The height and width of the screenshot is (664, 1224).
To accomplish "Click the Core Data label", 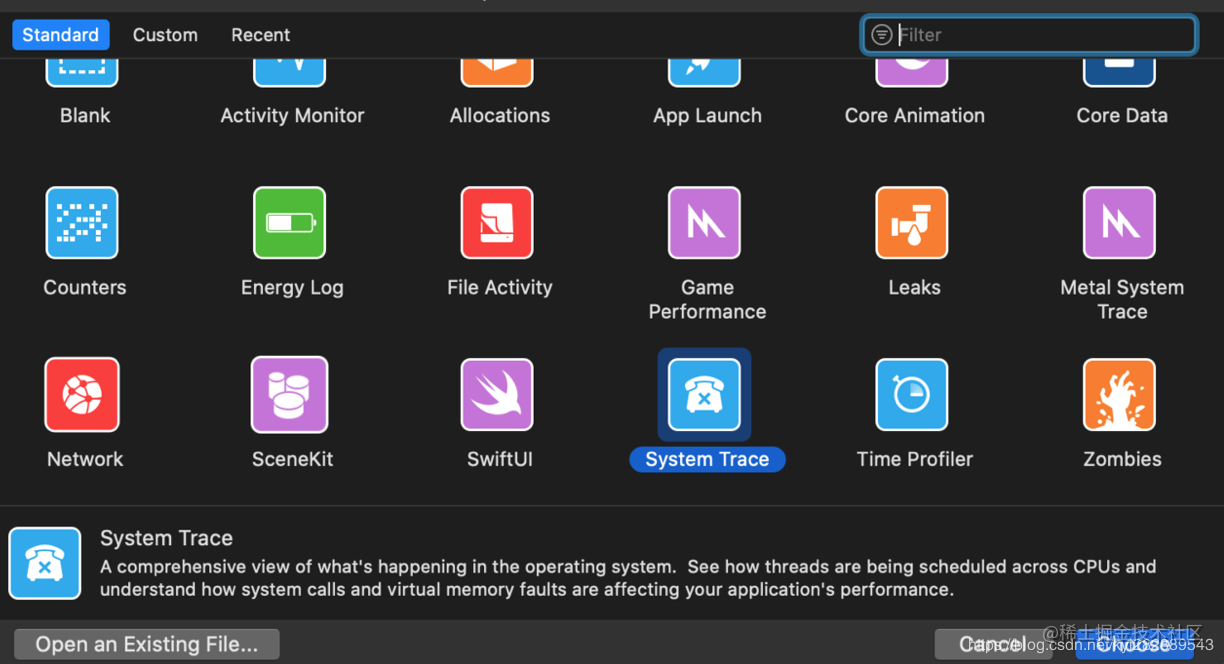I will [1122, 115].
